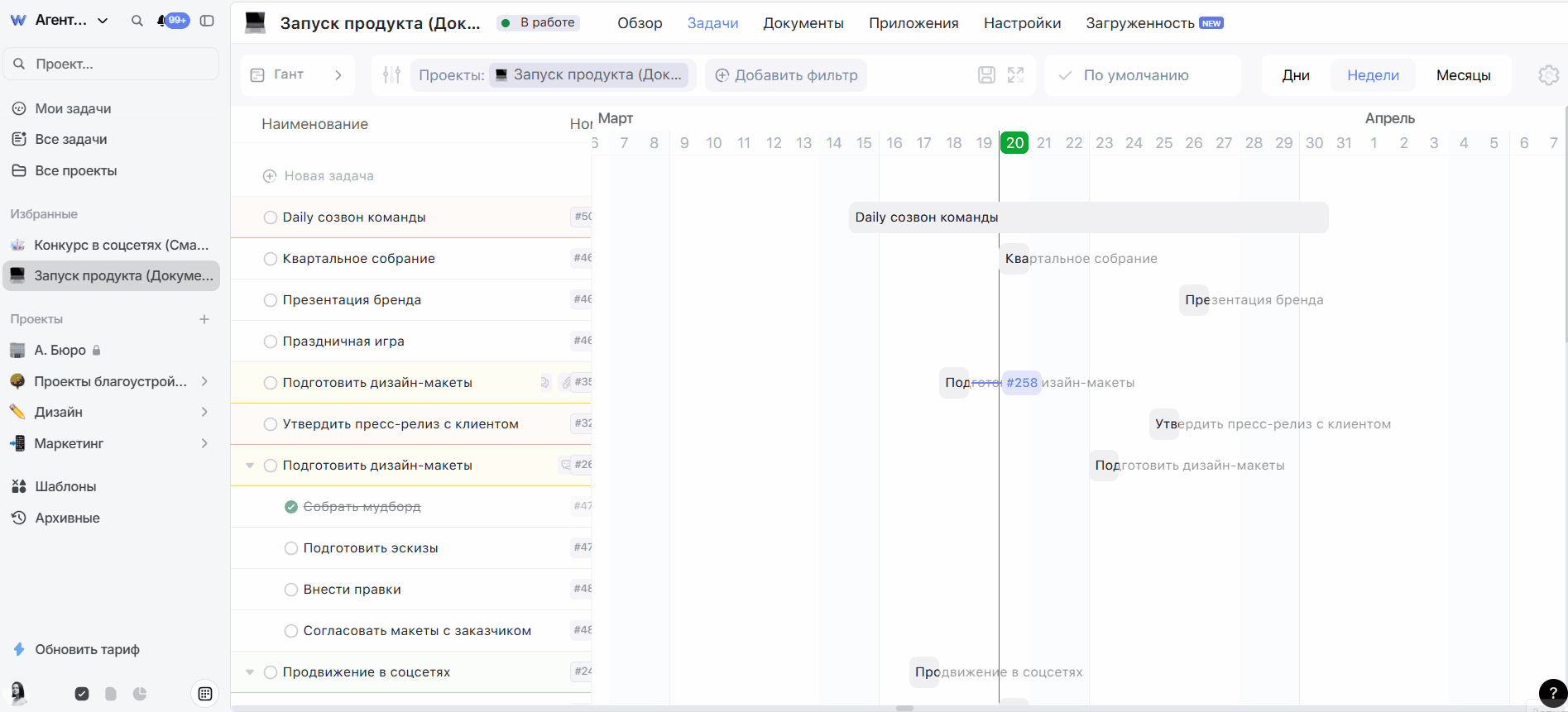Collapse Подготовить дизайн-макеты subtask list
The height and width of the screenshot is (712, 1568).
(250, 466)
